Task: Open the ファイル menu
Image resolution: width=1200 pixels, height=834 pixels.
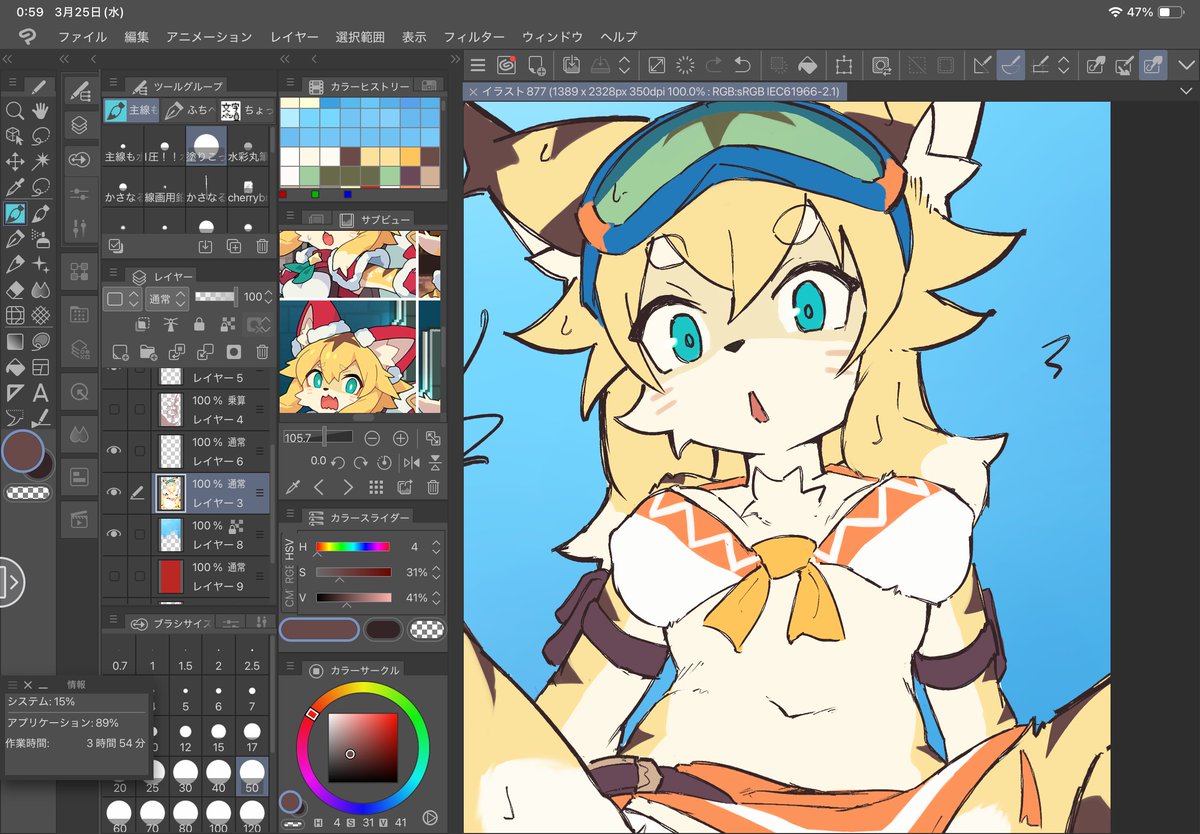Action: [82, 37]
